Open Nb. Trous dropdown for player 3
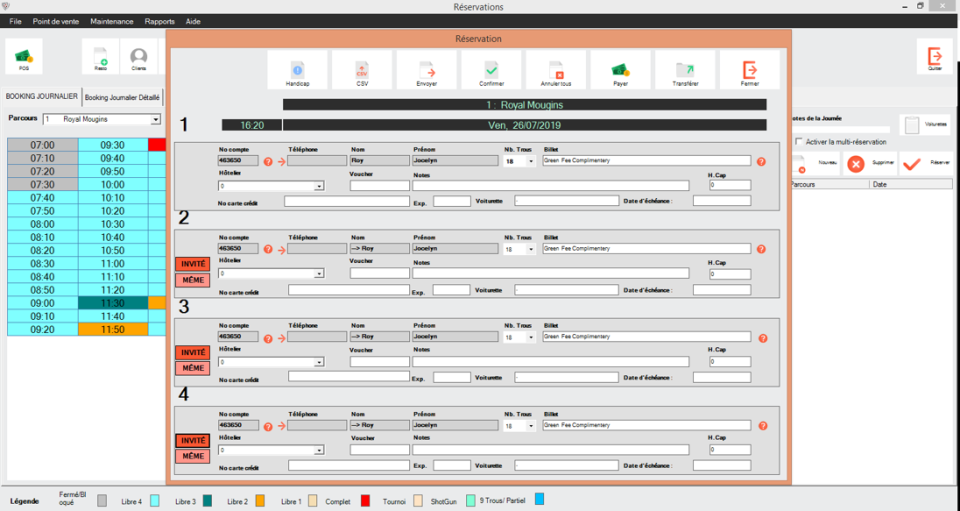 click(x=530, y=338)
